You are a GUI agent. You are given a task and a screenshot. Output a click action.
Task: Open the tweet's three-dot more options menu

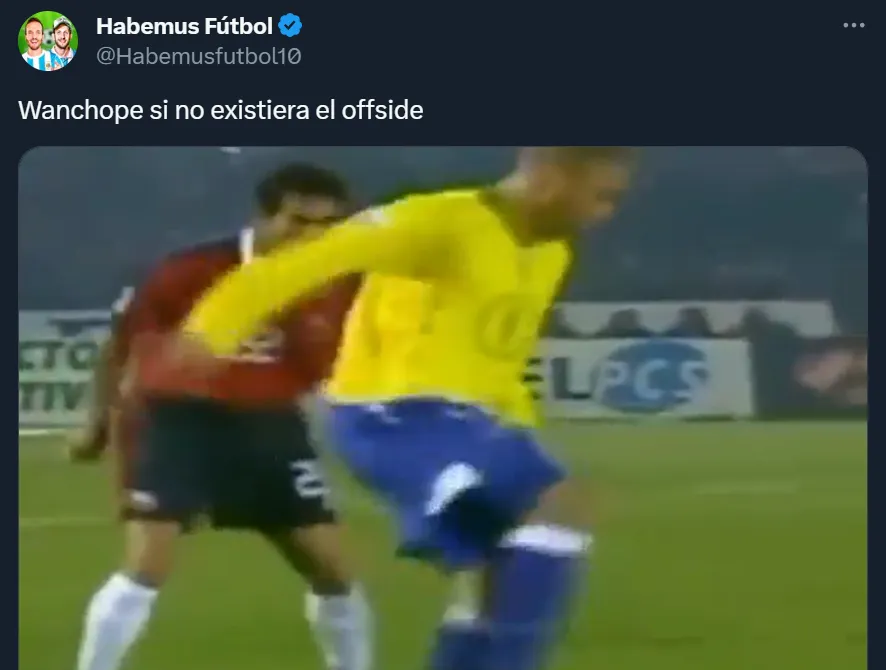(x=853, y=25)
